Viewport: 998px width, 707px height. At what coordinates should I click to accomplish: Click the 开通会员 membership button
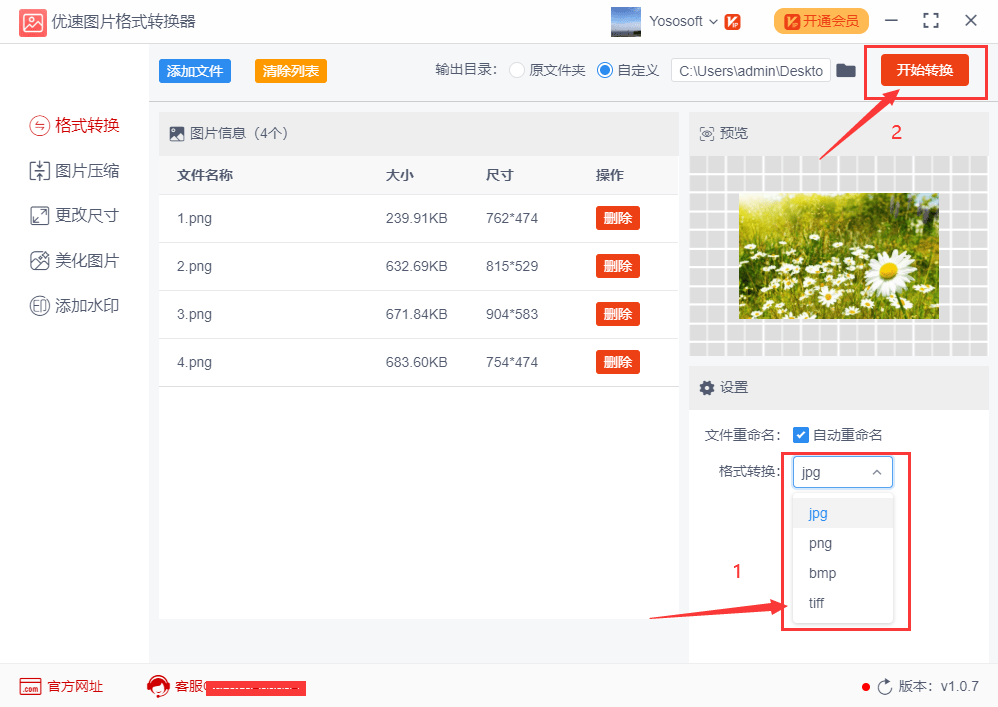(x=821, y=20)
